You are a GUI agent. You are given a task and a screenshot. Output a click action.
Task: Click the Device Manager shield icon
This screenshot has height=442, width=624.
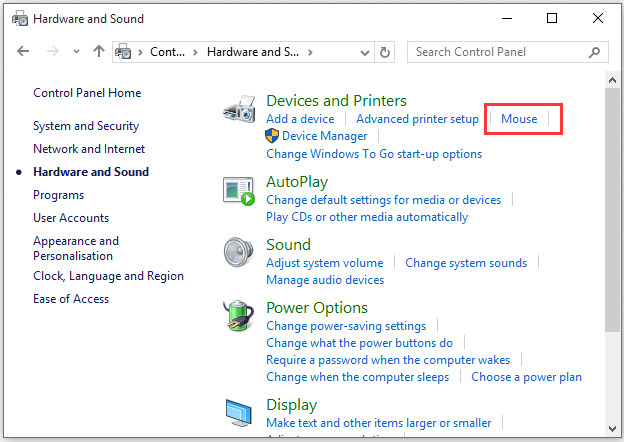coord(272,136)
